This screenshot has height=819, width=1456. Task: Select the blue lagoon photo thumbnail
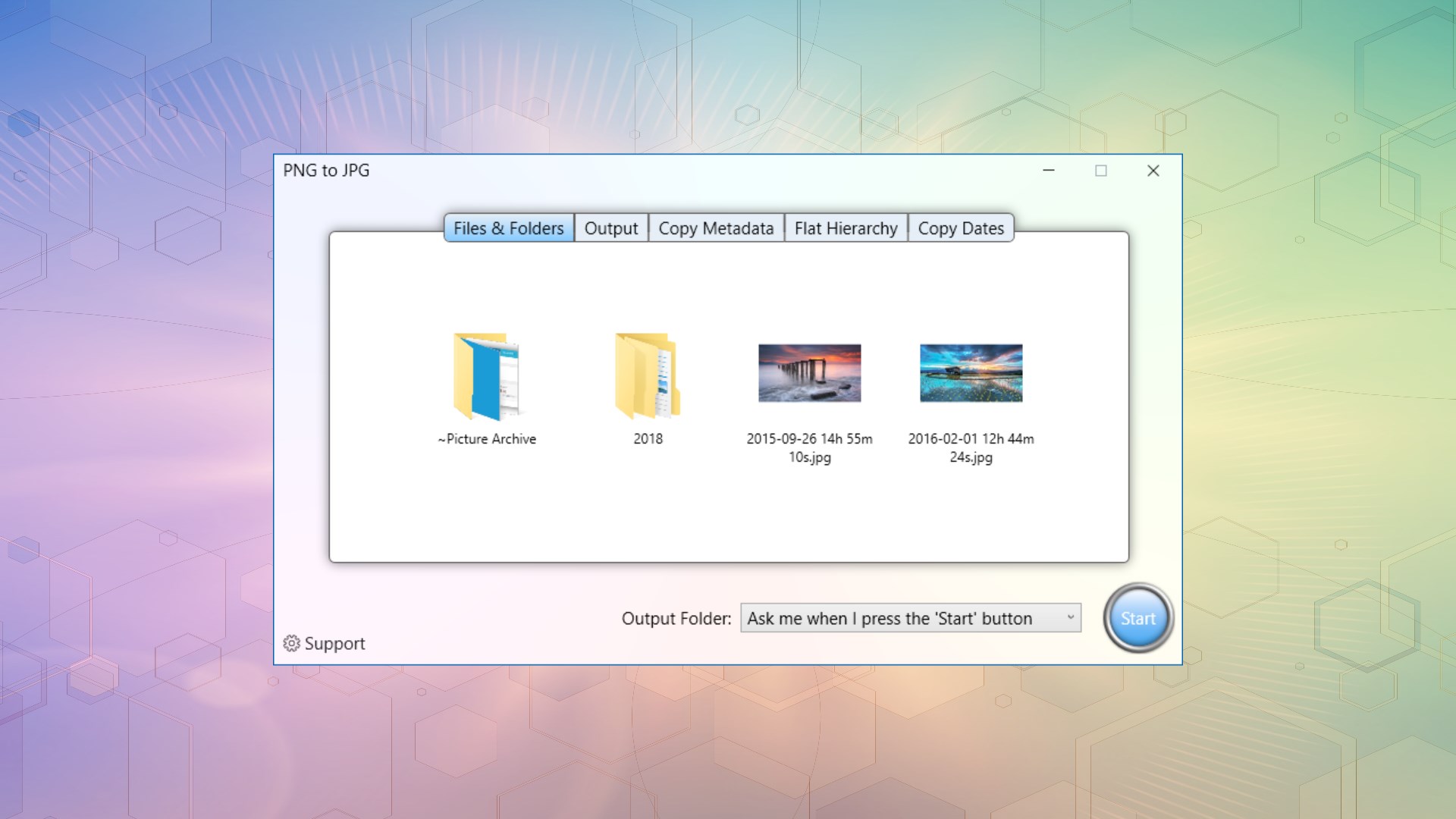pos(971,373)
